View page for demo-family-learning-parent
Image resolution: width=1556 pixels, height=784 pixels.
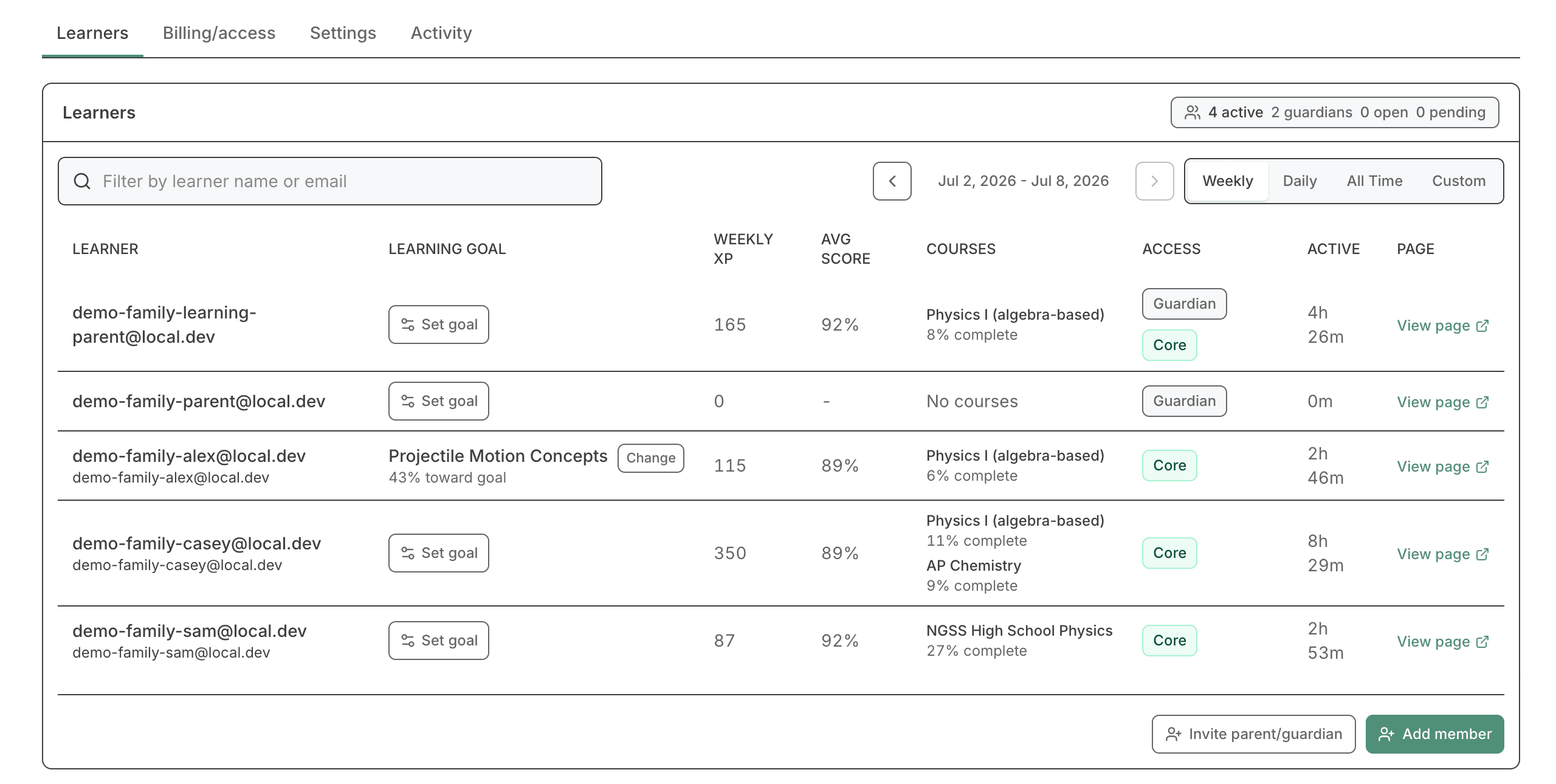click(x=1442, y=326)
